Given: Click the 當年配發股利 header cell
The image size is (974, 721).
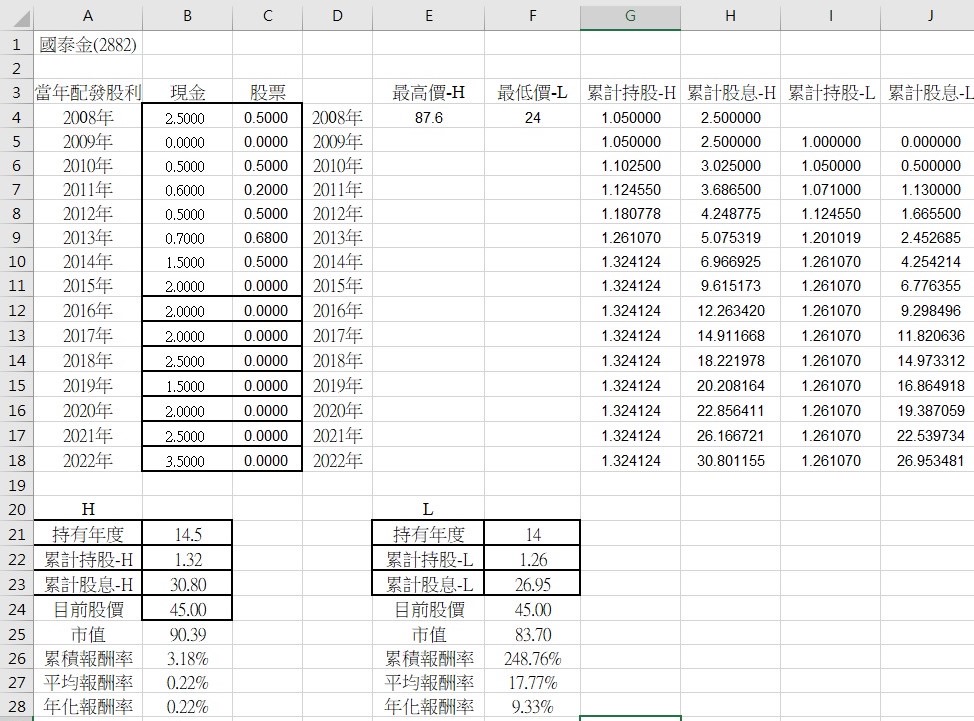Looking at the screenshot, I should (x=88, y=93).
